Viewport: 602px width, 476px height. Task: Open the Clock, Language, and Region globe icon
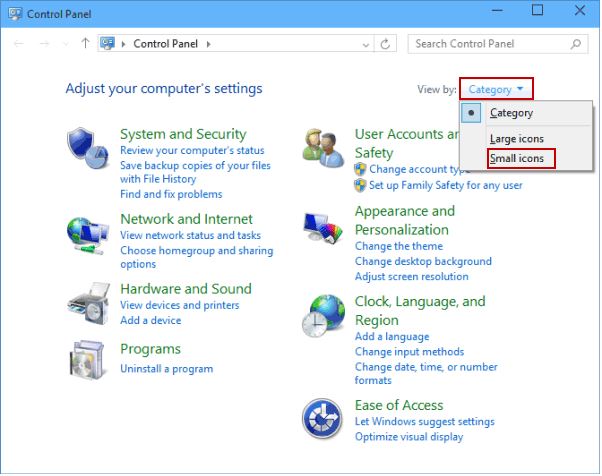pos(323,316)
